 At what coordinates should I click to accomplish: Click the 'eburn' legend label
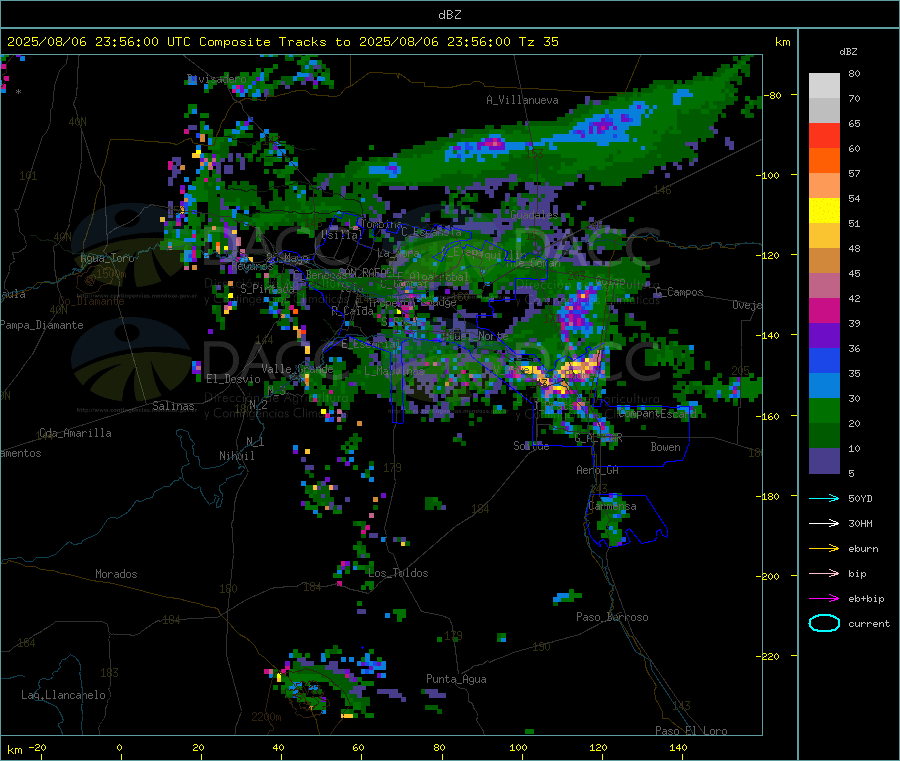(x=863, y=549)
